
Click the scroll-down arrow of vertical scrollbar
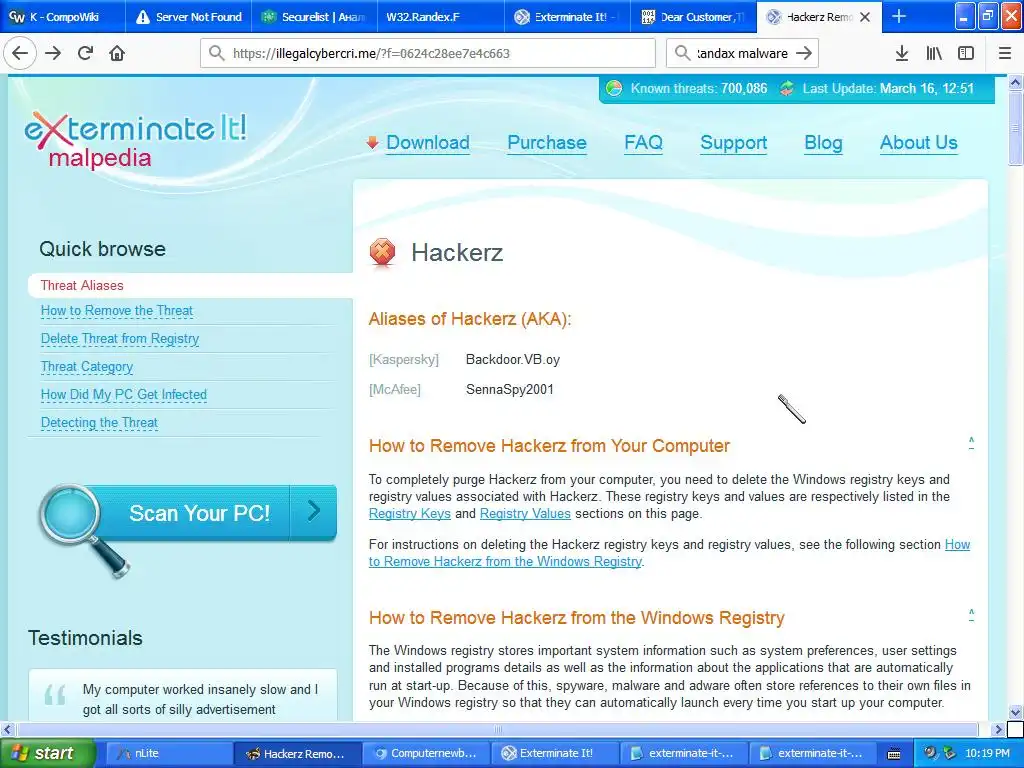point(1016,712)
